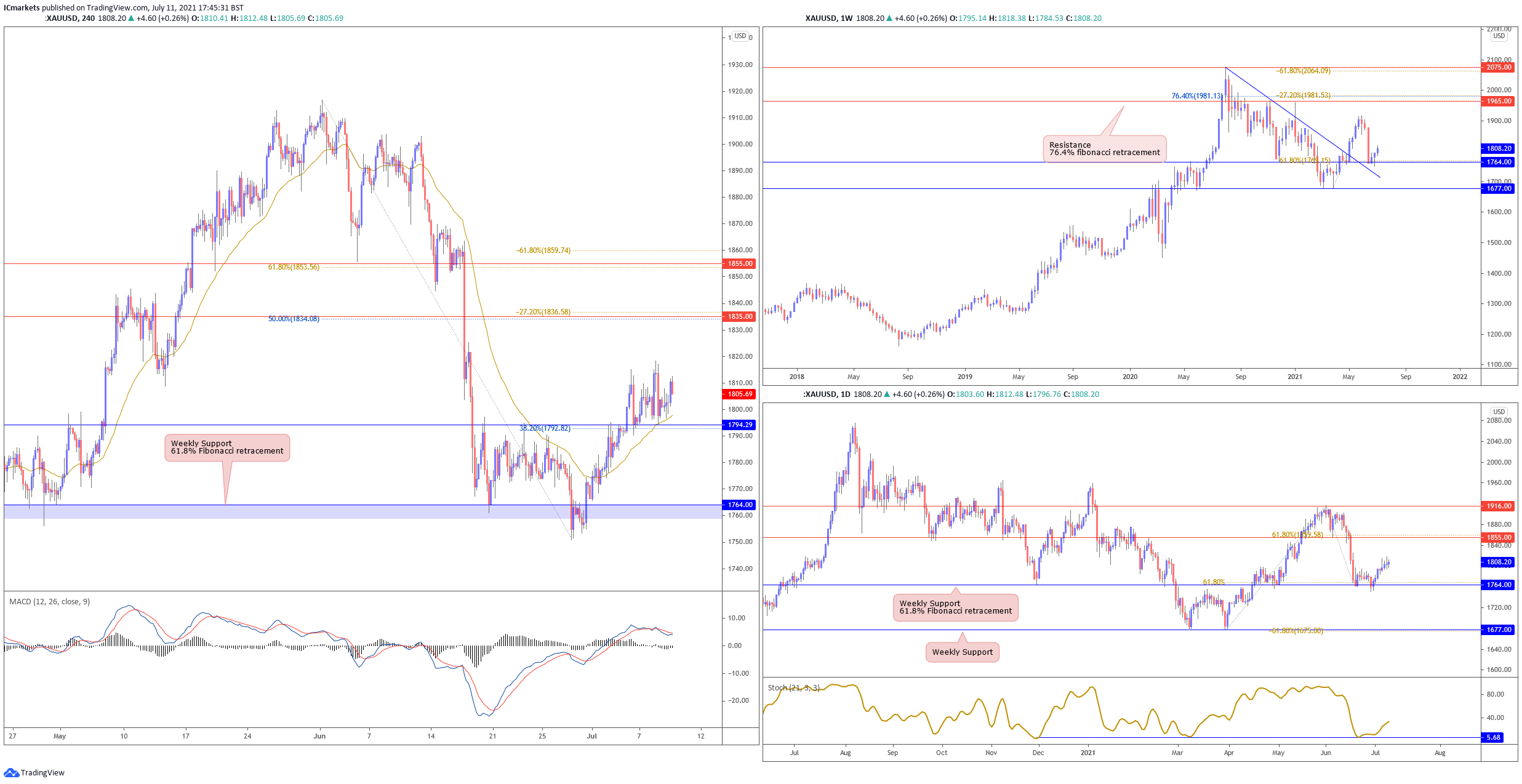Click the 61.80%(1853.56) fibonacci label
This screenshot has height=784, width=1522.
294,267
